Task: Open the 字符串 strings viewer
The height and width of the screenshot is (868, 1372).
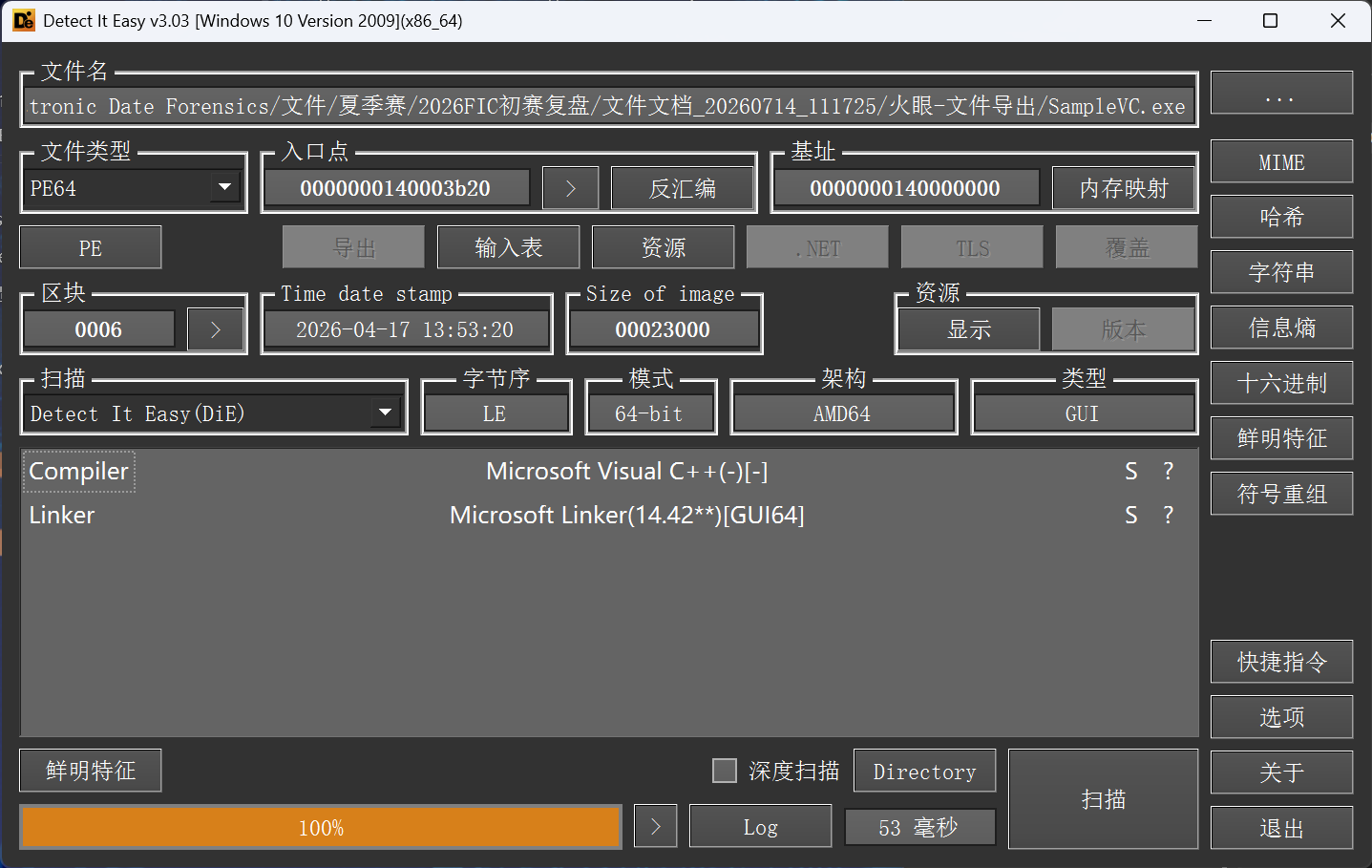Action: (1281, 272)
